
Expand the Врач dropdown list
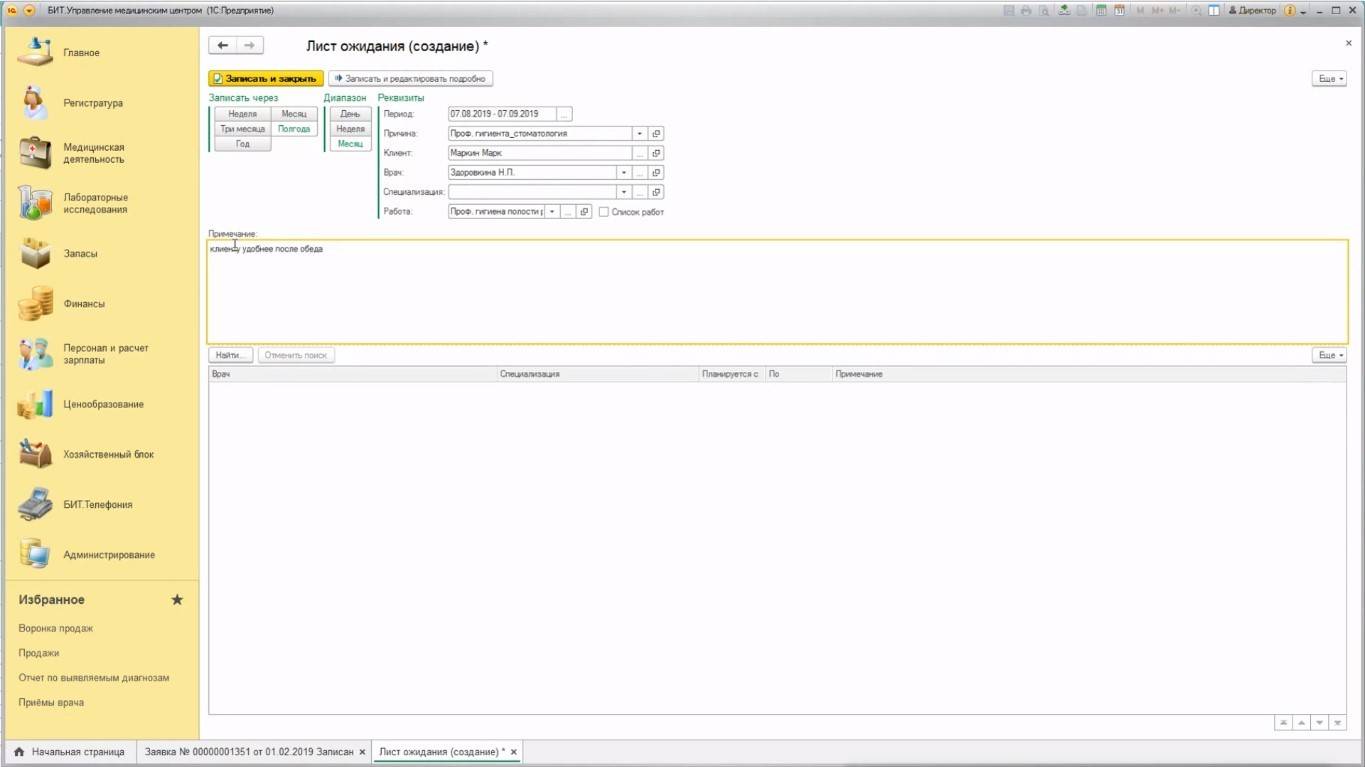tap(623, 172)
